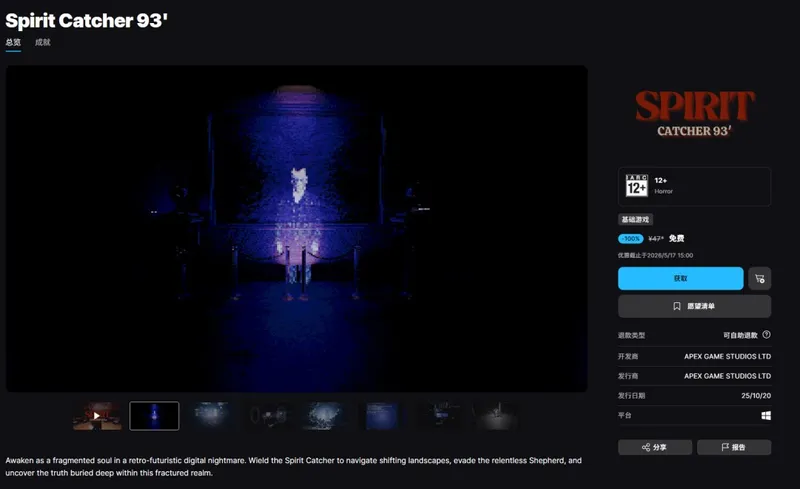Click the 12+ IARC rating badge
The height and width of the screenshot is (489, 800).
636,185
